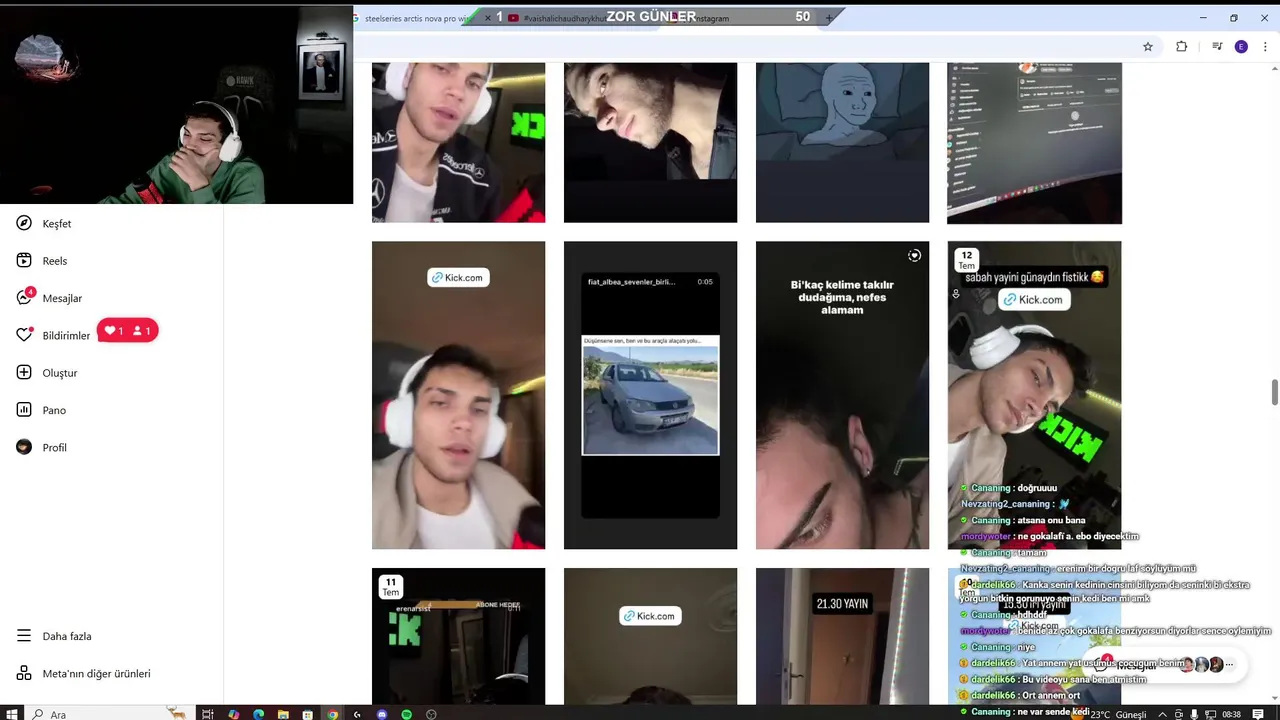Open Mesajlar with unread badge

pos(49,298)
